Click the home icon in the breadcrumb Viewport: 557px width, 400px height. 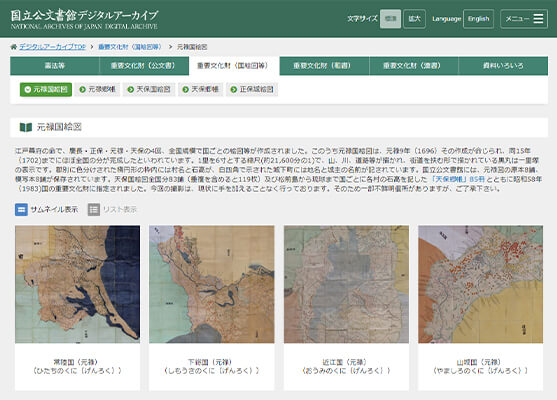[x=14, y=47]
